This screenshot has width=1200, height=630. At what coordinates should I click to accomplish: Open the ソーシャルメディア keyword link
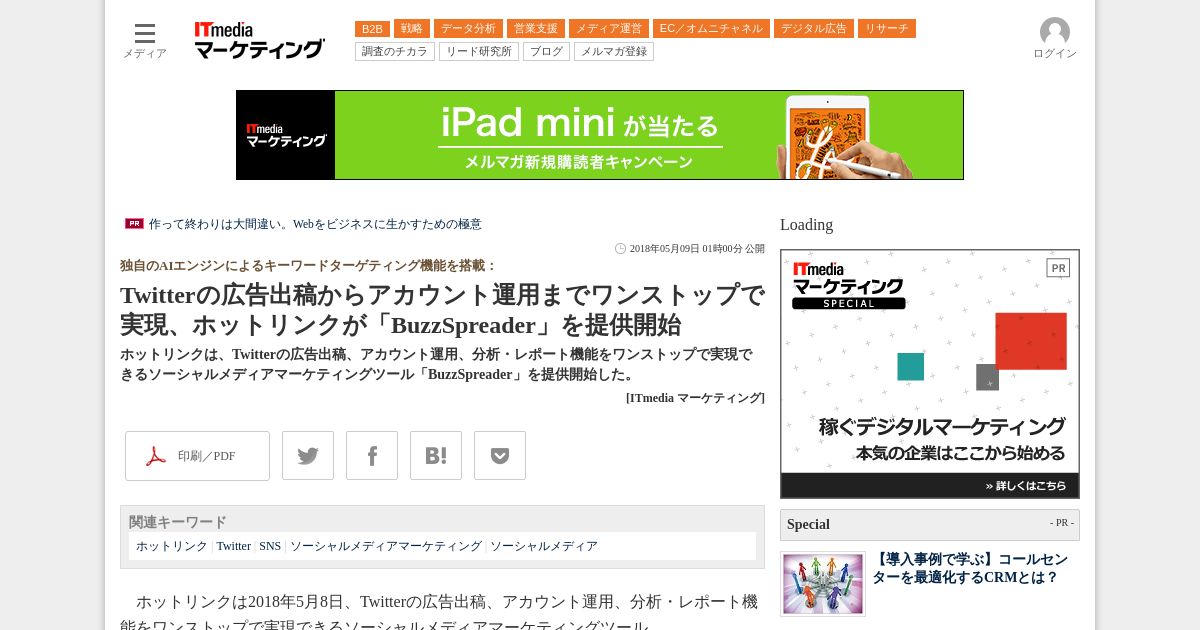544,546
